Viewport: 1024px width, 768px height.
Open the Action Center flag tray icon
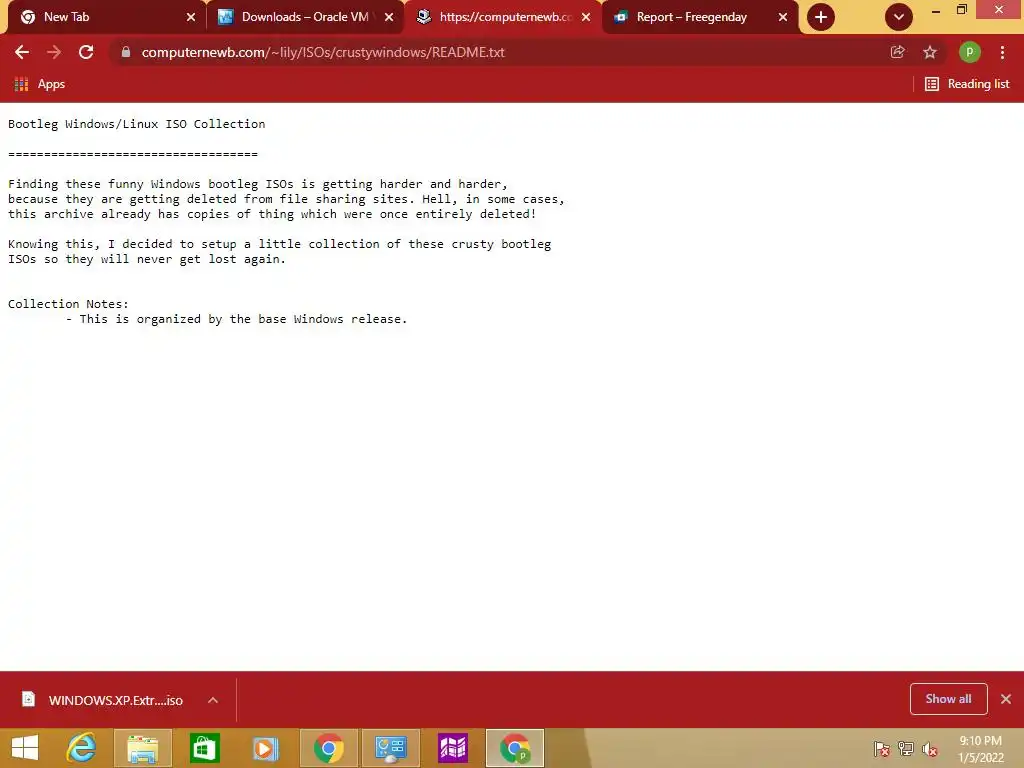(882, 748)
